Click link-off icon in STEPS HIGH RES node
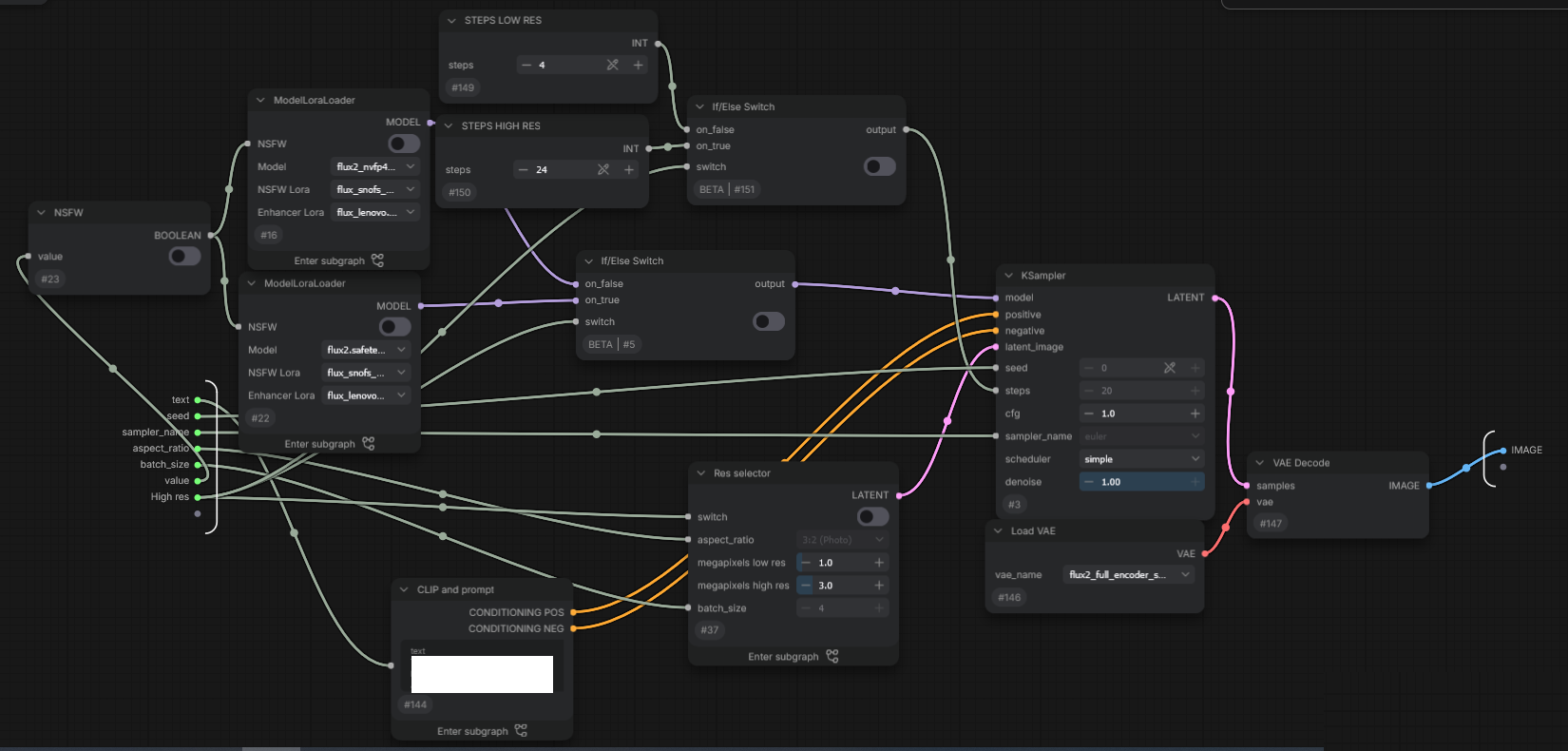This screenshot has width=1568, height=751. (602, 169)
